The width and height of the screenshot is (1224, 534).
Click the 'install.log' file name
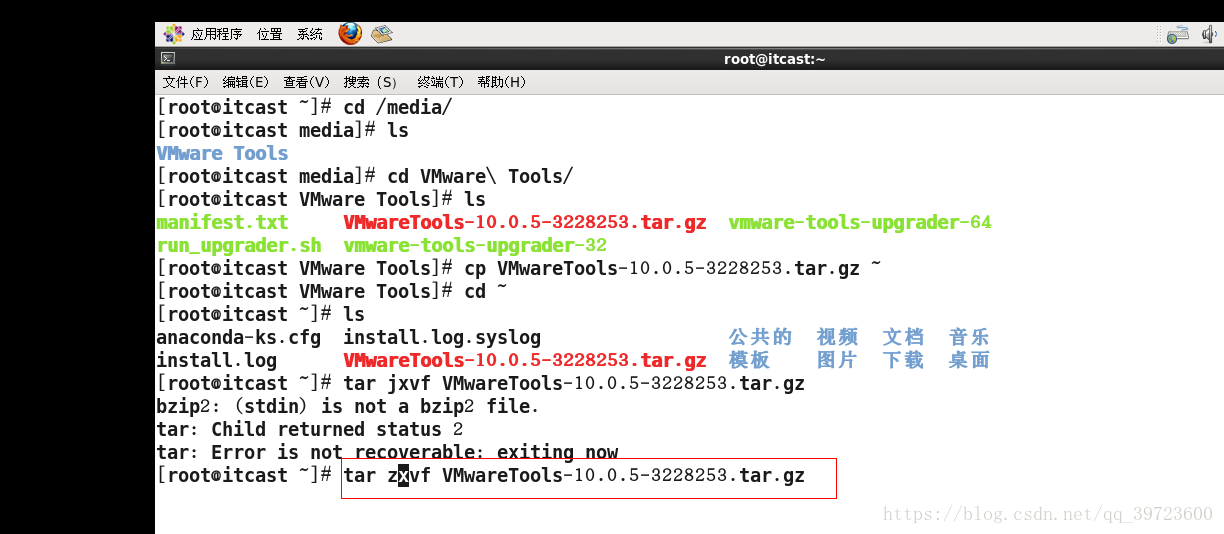tap(217, 360)
